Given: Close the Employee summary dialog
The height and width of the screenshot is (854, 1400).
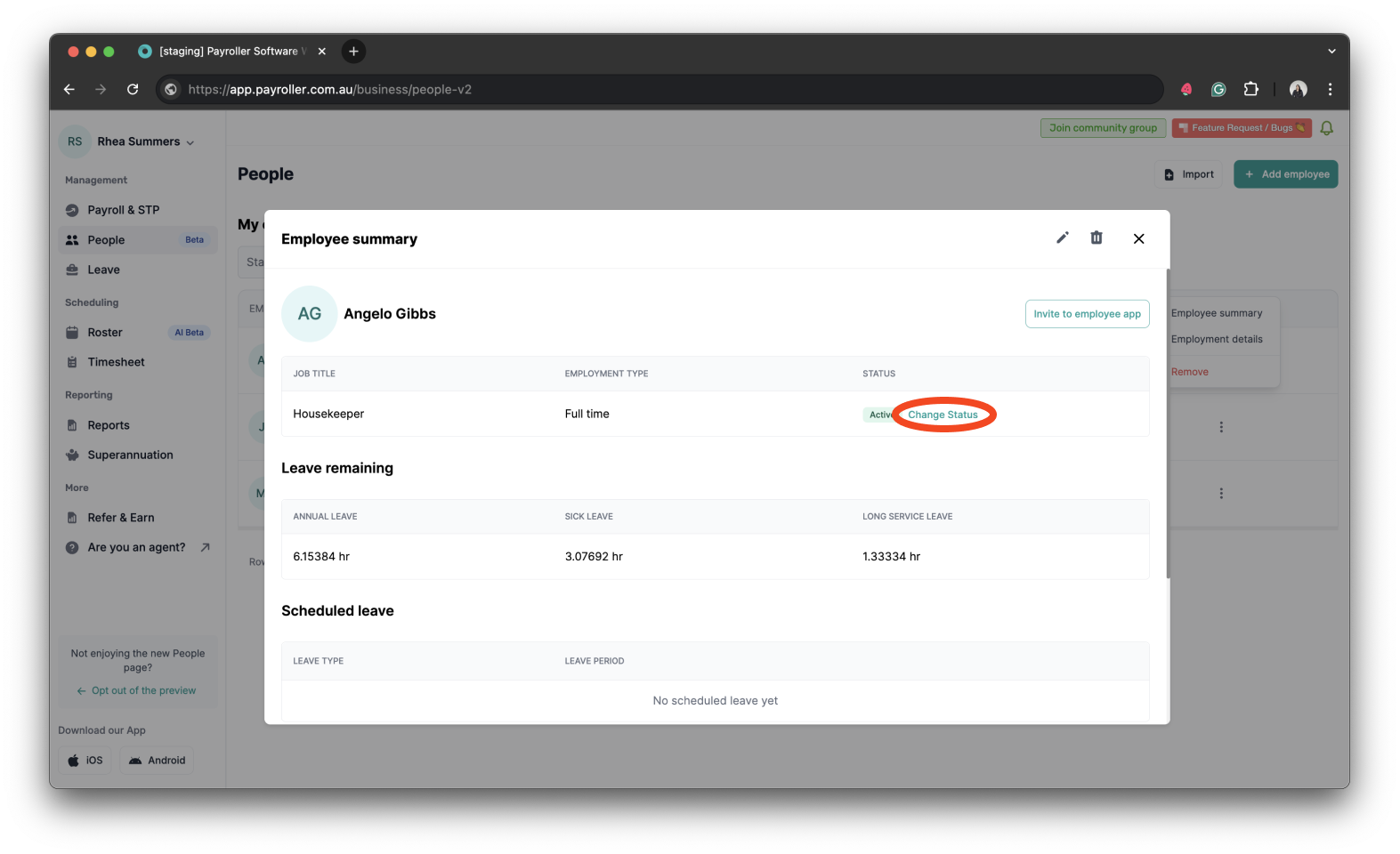Looking at the screenshot, I should coord(1138,238).
